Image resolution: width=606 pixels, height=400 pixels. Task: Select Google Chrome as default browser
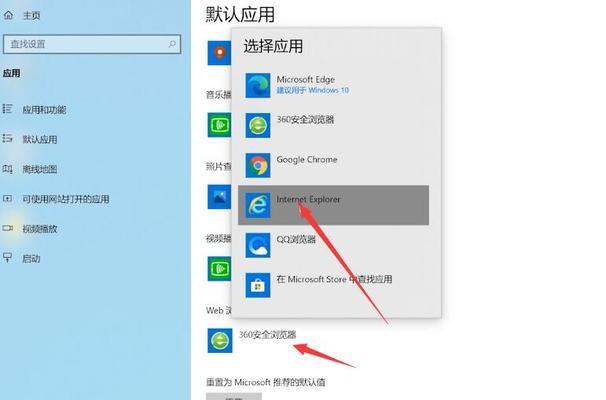tap(334, 165)
